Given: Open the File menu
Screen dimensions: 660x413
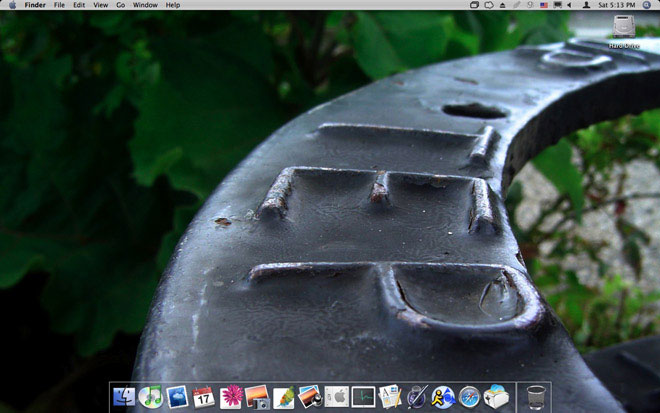Looking at the screenshot, I should (x=59, y=5).
